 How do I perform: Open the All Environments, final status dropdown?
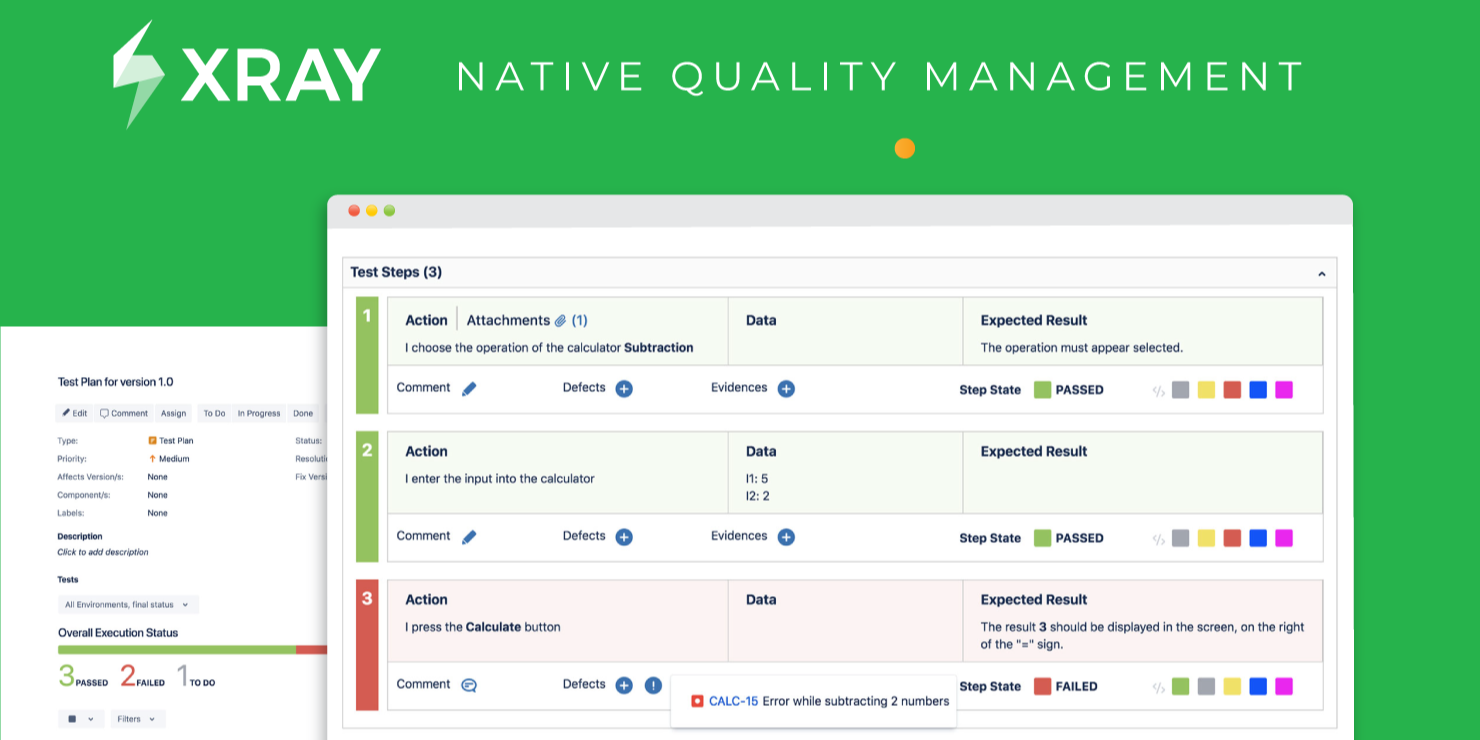tap(127, 605)
